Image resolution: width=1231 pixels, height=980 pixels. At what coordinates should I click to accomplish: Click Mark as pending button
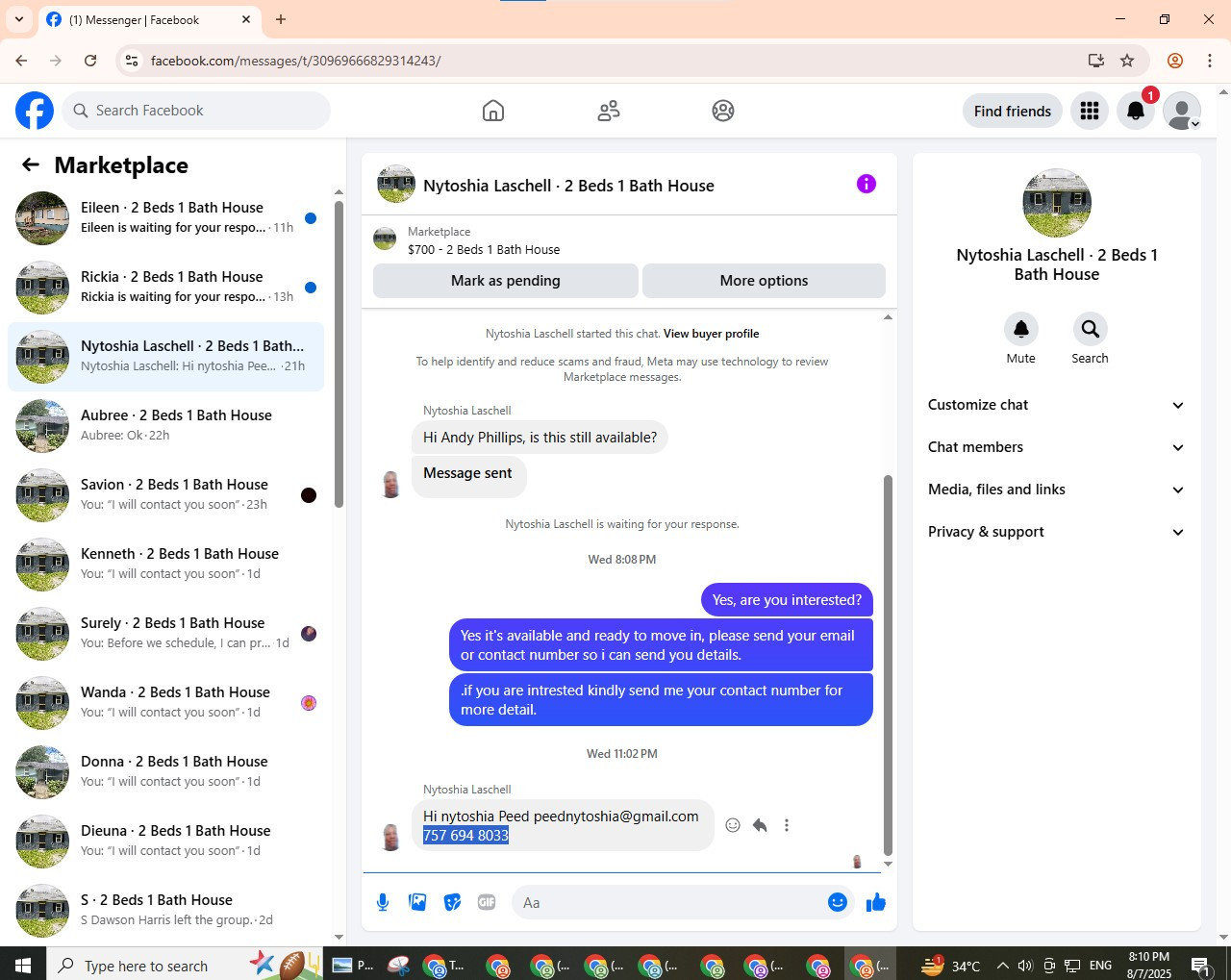pyautogui.click(x=505, y=281)
